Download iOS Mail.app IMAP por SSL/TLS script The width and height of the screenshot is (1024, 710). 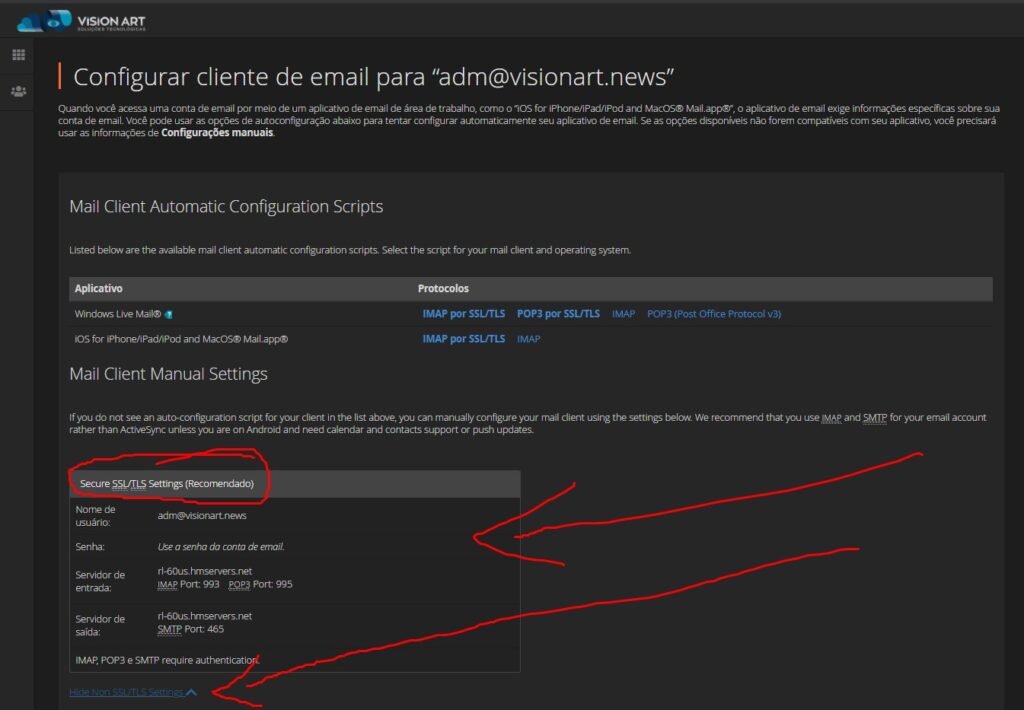point(464,339)
